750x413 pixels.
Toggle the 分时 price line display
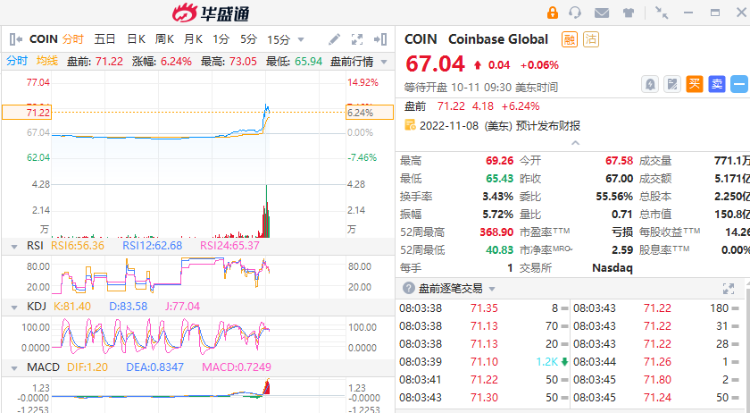[17, 61]
